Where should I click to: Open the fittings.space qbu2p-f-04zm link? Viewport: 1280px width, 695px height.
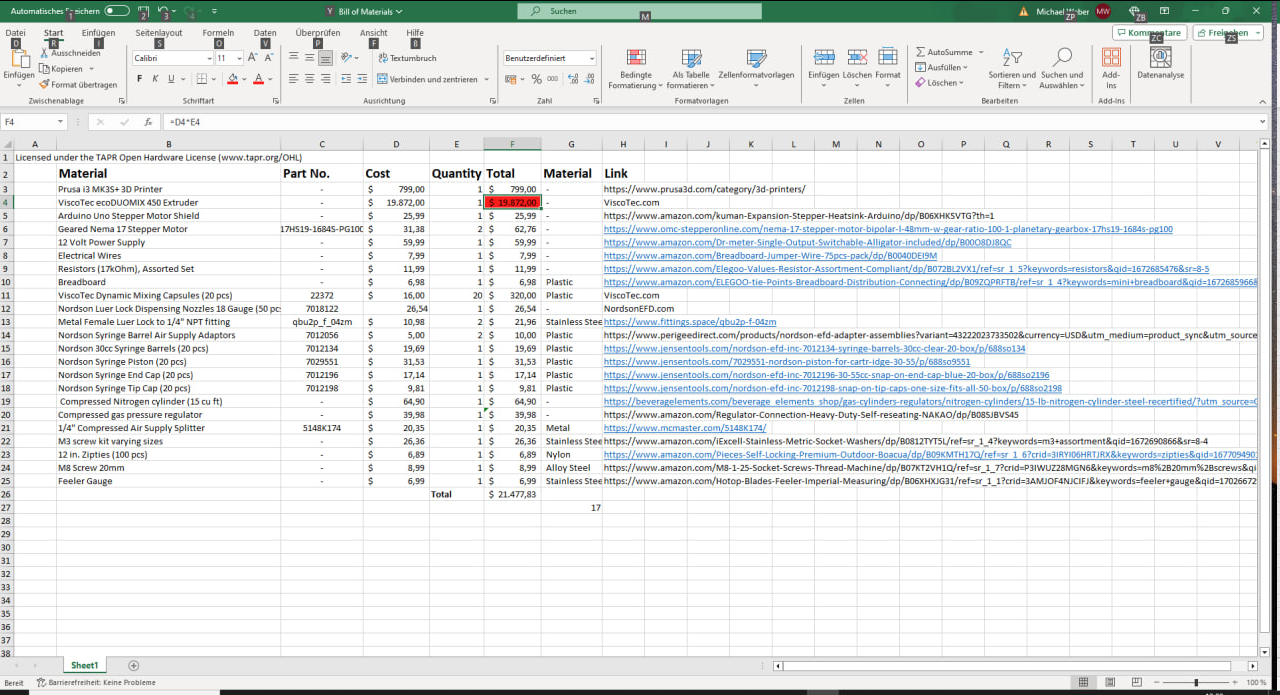point(690,322)
